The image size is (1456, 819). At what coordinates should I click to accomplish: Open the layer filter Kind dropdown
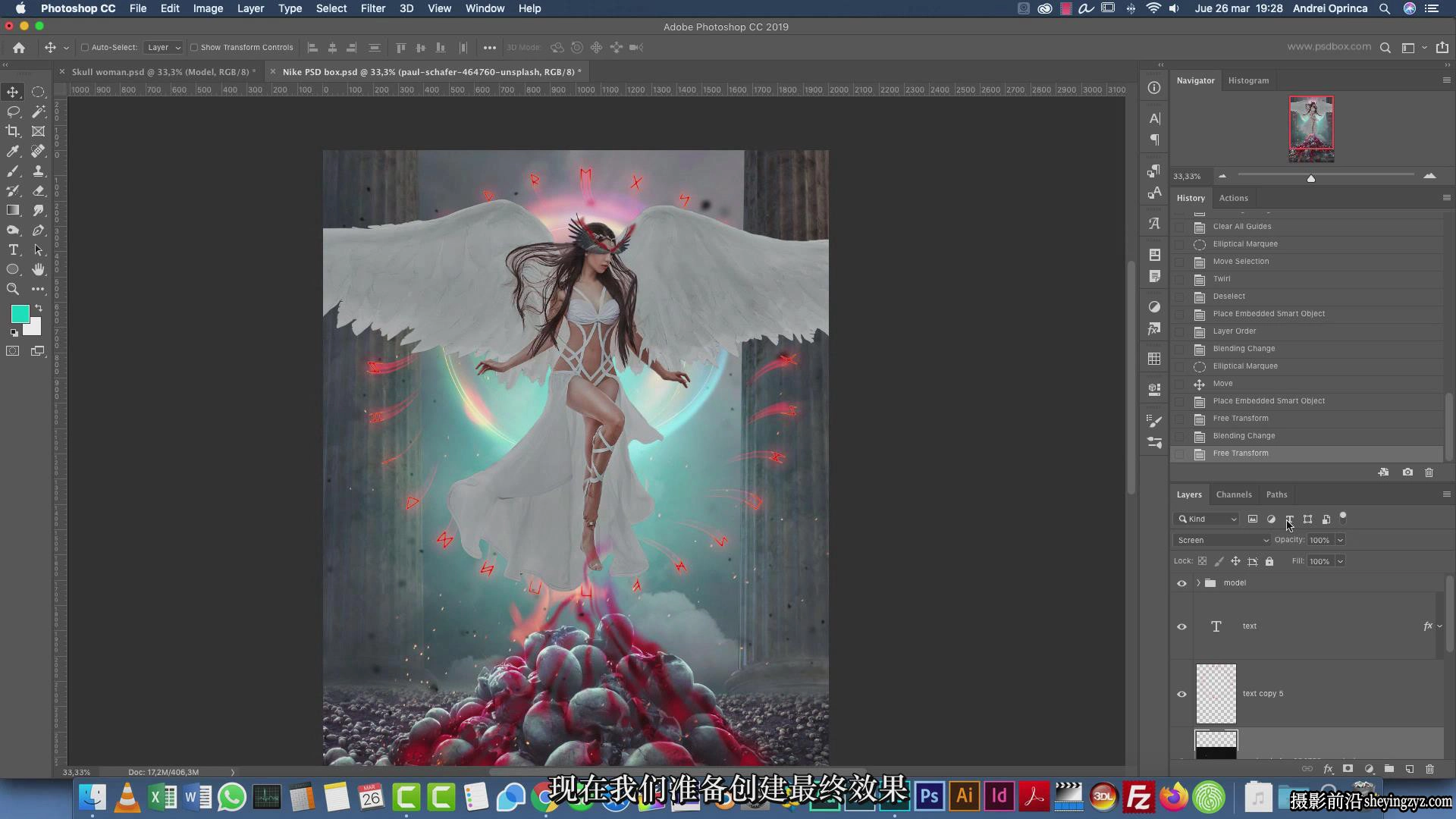(1207, 519)
